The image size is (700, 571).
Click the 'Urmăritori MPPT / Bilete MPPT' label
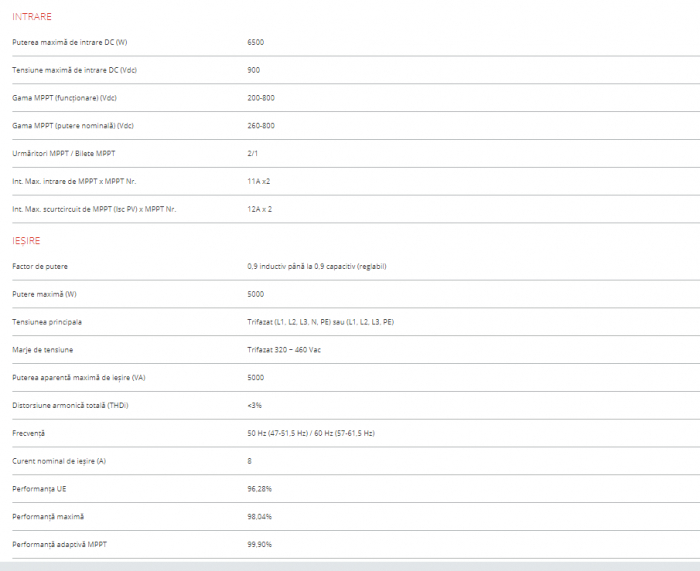click(64, 154)
